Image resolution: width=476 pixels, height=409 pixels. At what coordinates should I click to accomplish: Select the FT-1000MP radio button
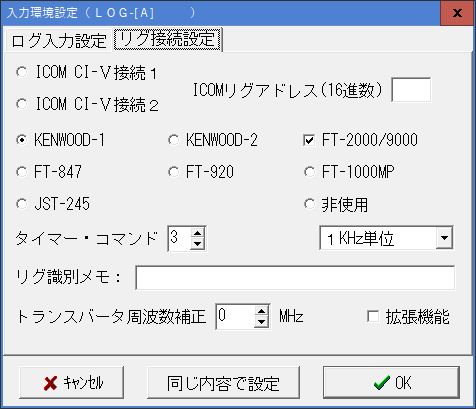click(309, 172)
